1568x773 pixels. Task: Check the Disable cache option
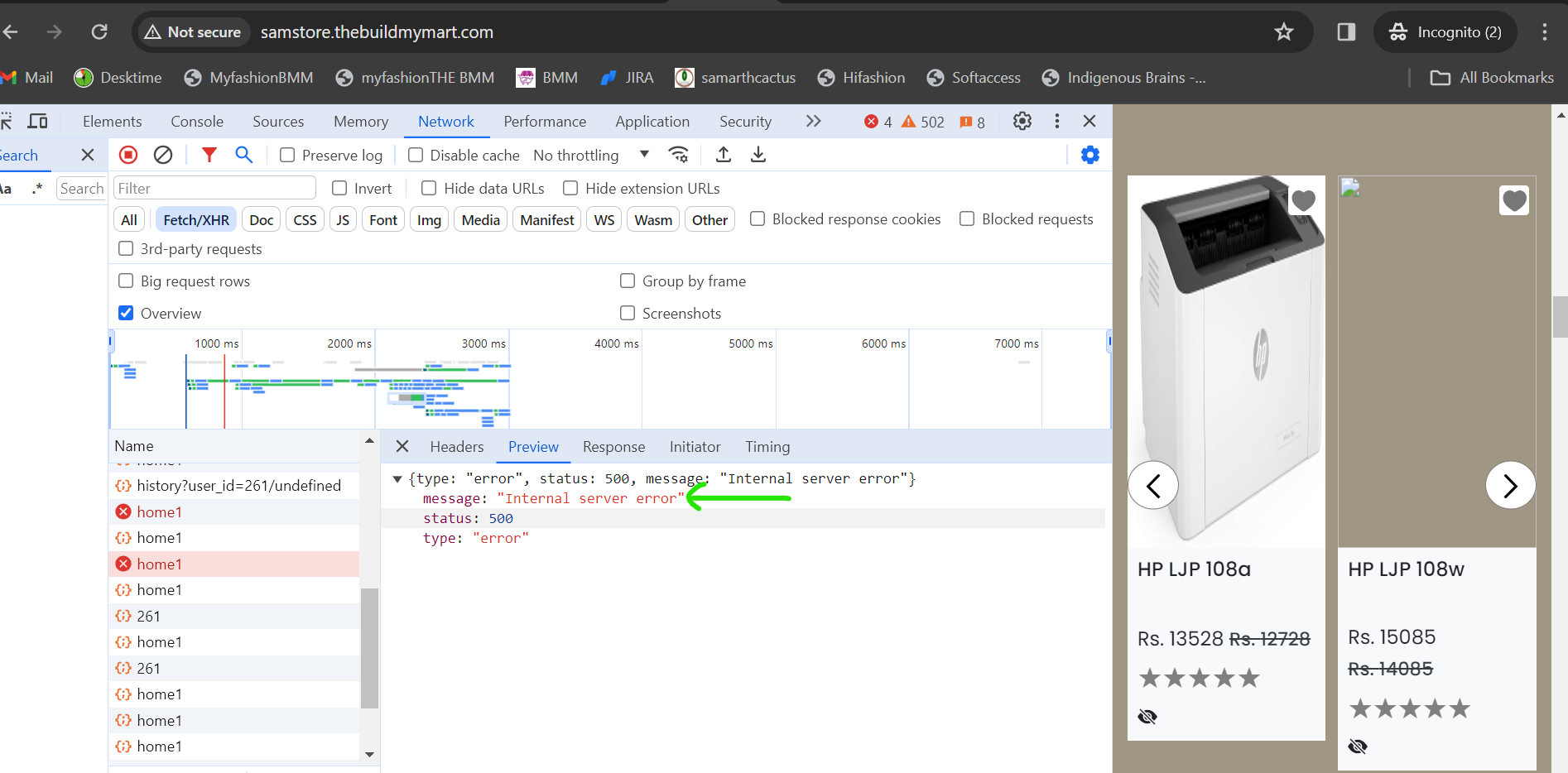416,156
